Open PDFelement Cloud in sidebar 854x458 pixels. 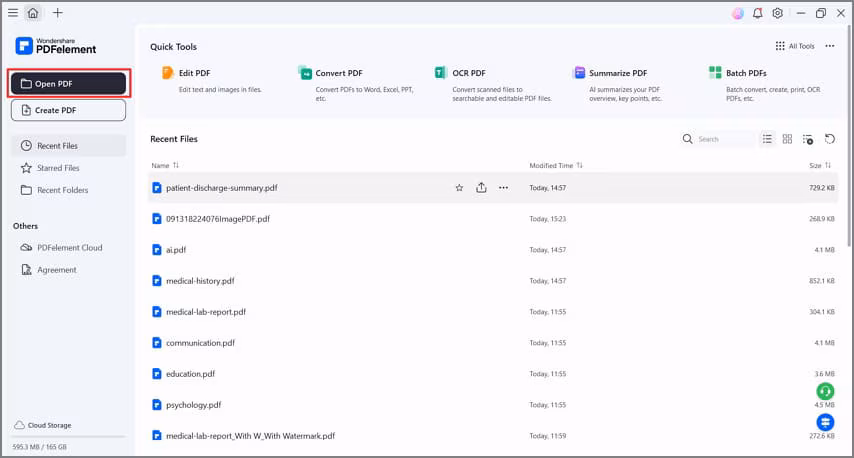pyautogui.click(x=69, y=248)
